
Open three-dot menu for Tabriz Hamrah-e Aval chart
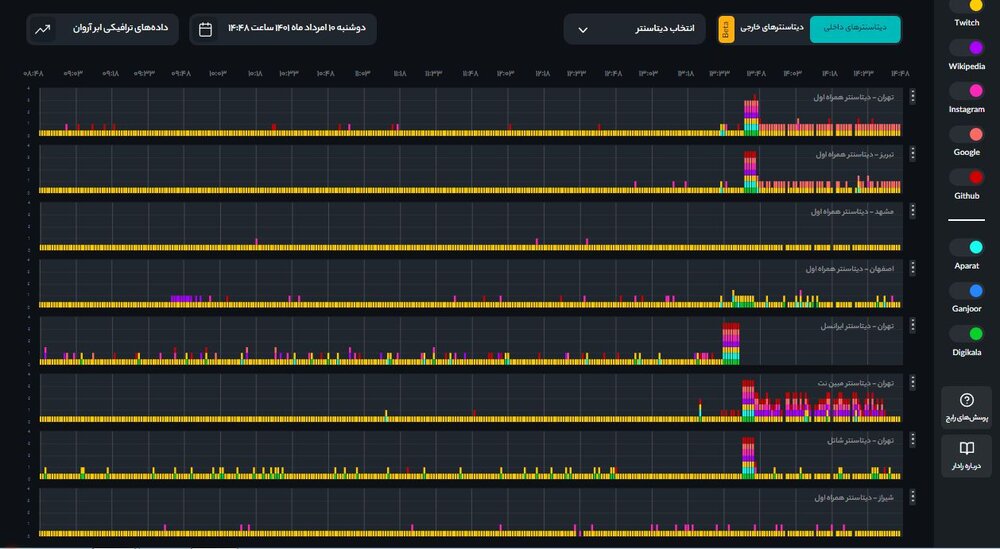tap(911, 155)
